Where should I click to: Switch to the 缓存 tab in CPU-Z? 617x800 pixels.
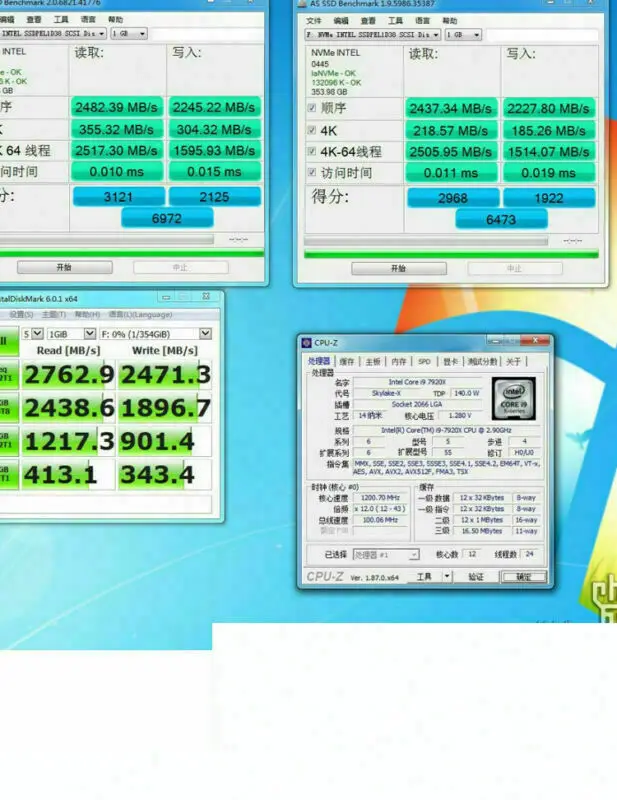347,362
